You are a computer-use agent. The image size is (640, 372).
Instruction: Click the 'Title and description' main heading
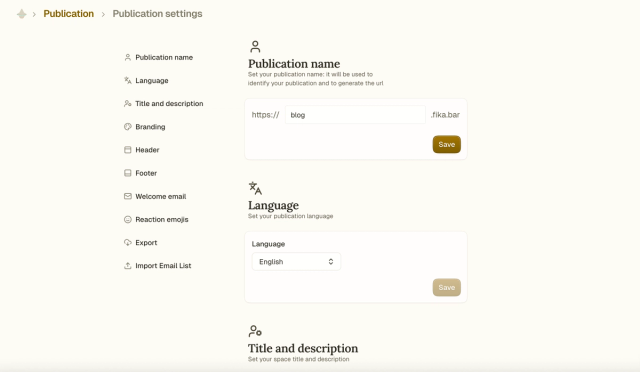303,348
